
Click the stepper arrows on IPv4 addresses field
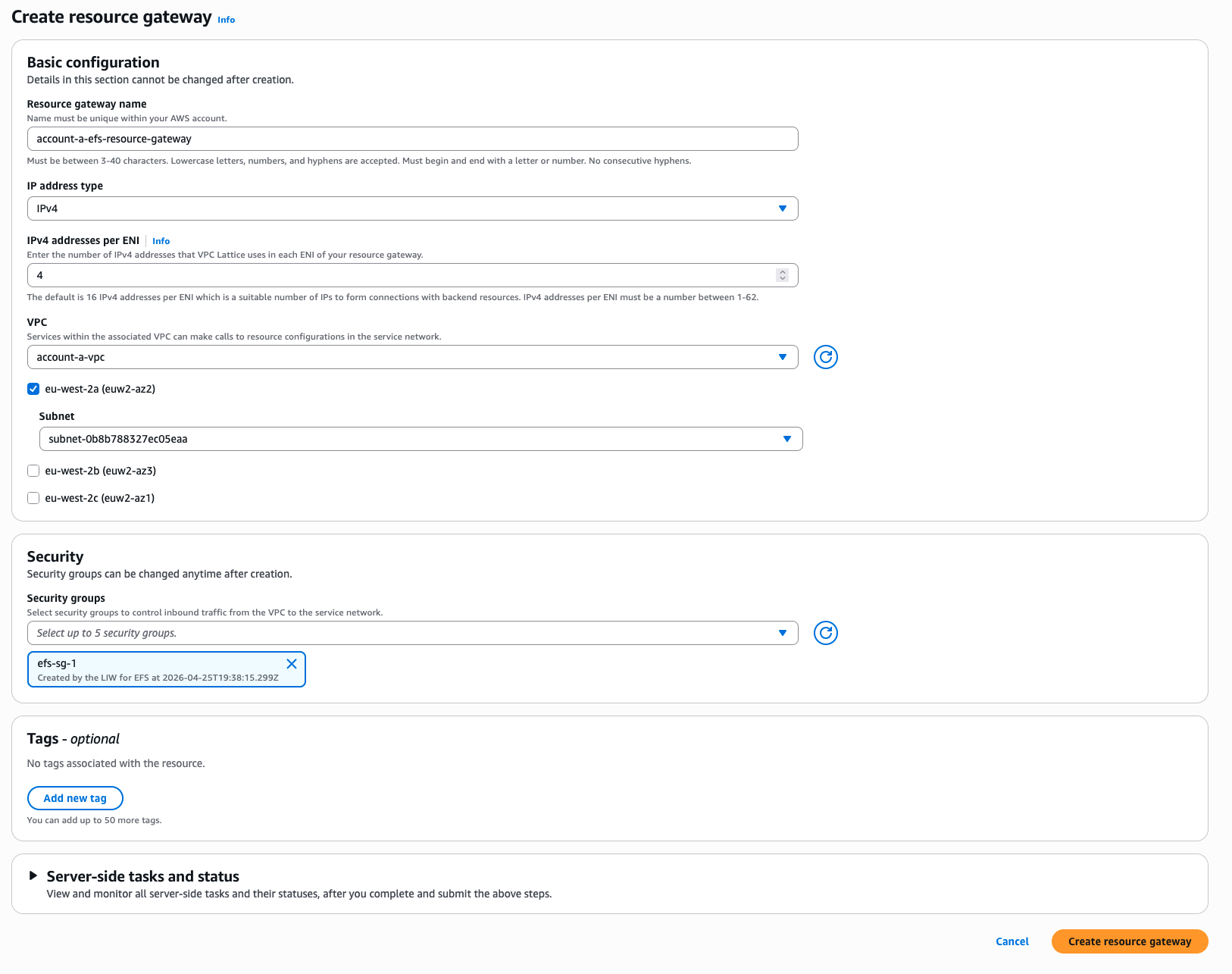pyautogui.click(x=782, y=275)
